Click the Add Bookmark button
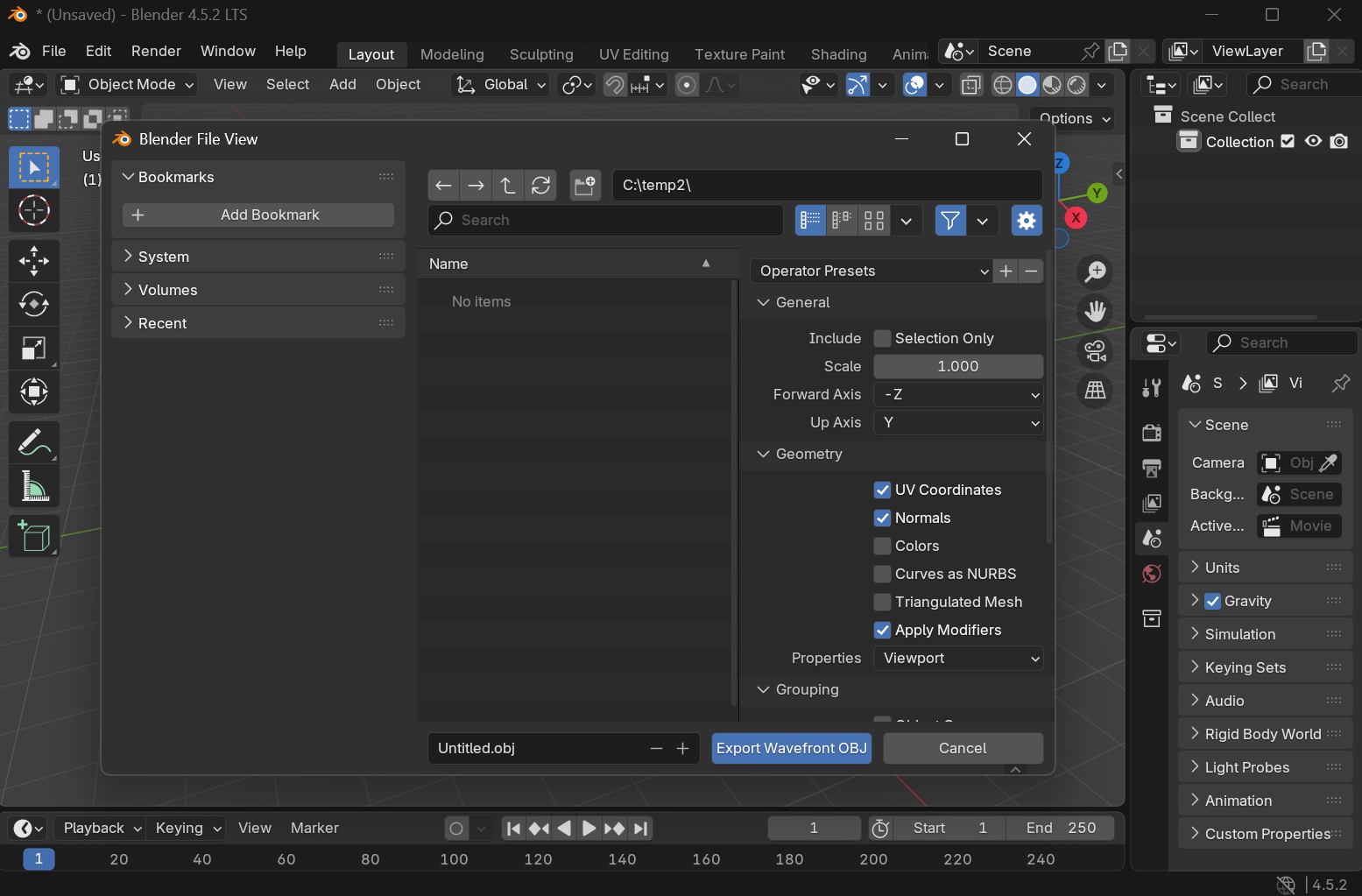 (258, 215)
